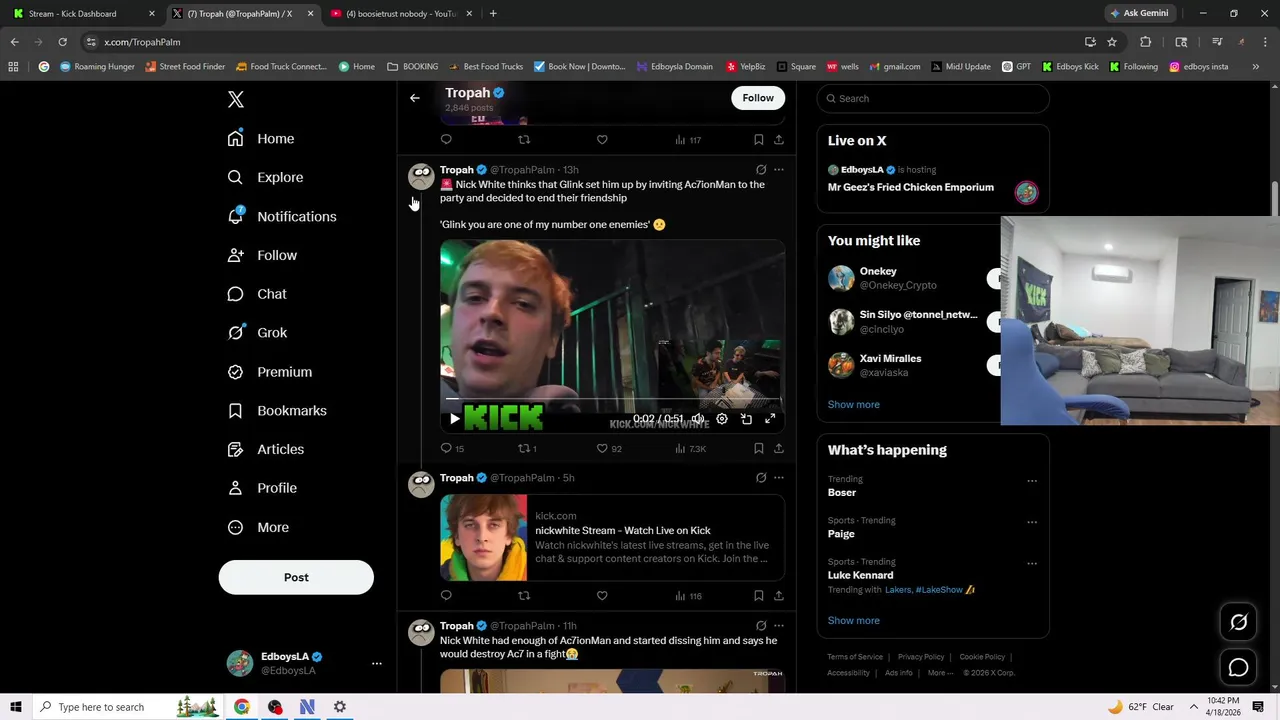
Task: Repost the 5h kick.com link post
Action: click(524, 596)
